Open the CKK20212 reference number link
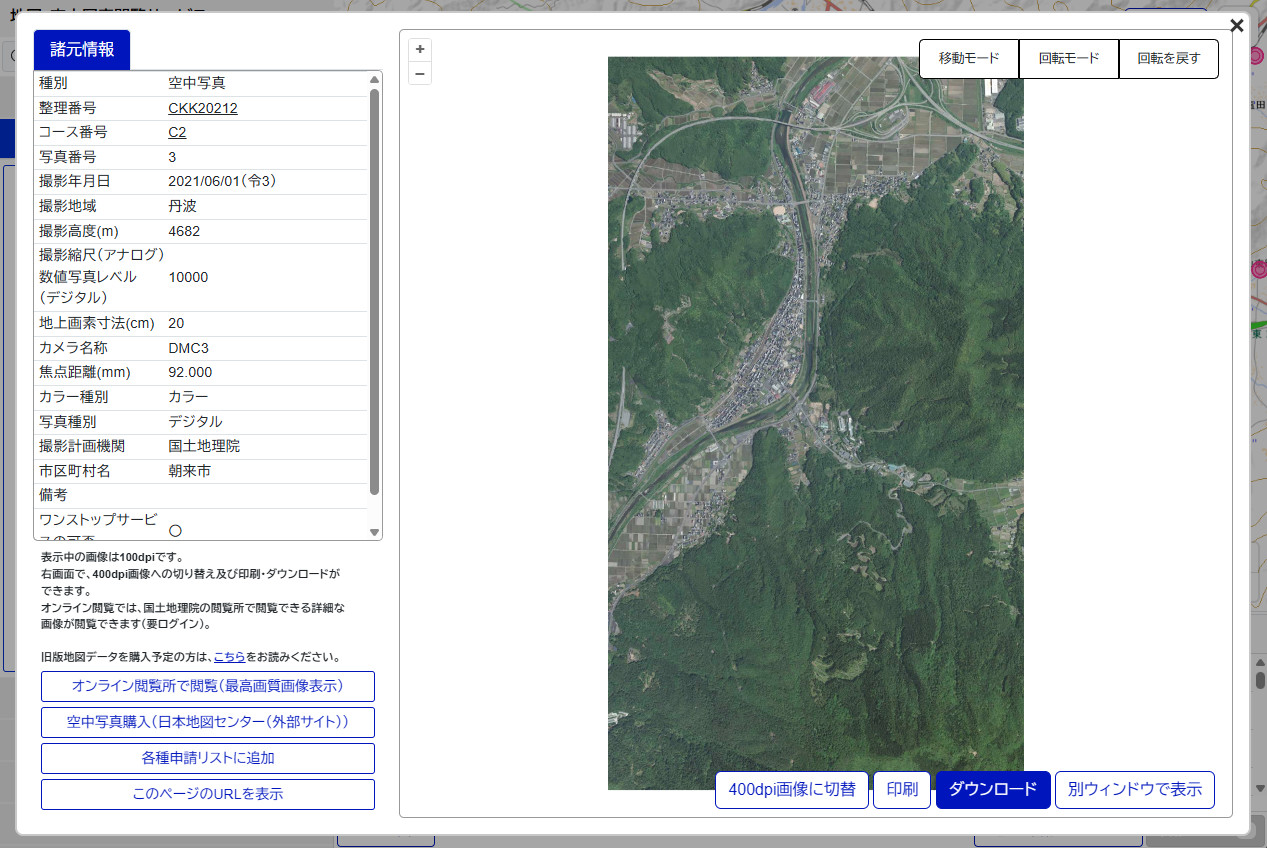The image size is (1267, 848). (203, 108)
